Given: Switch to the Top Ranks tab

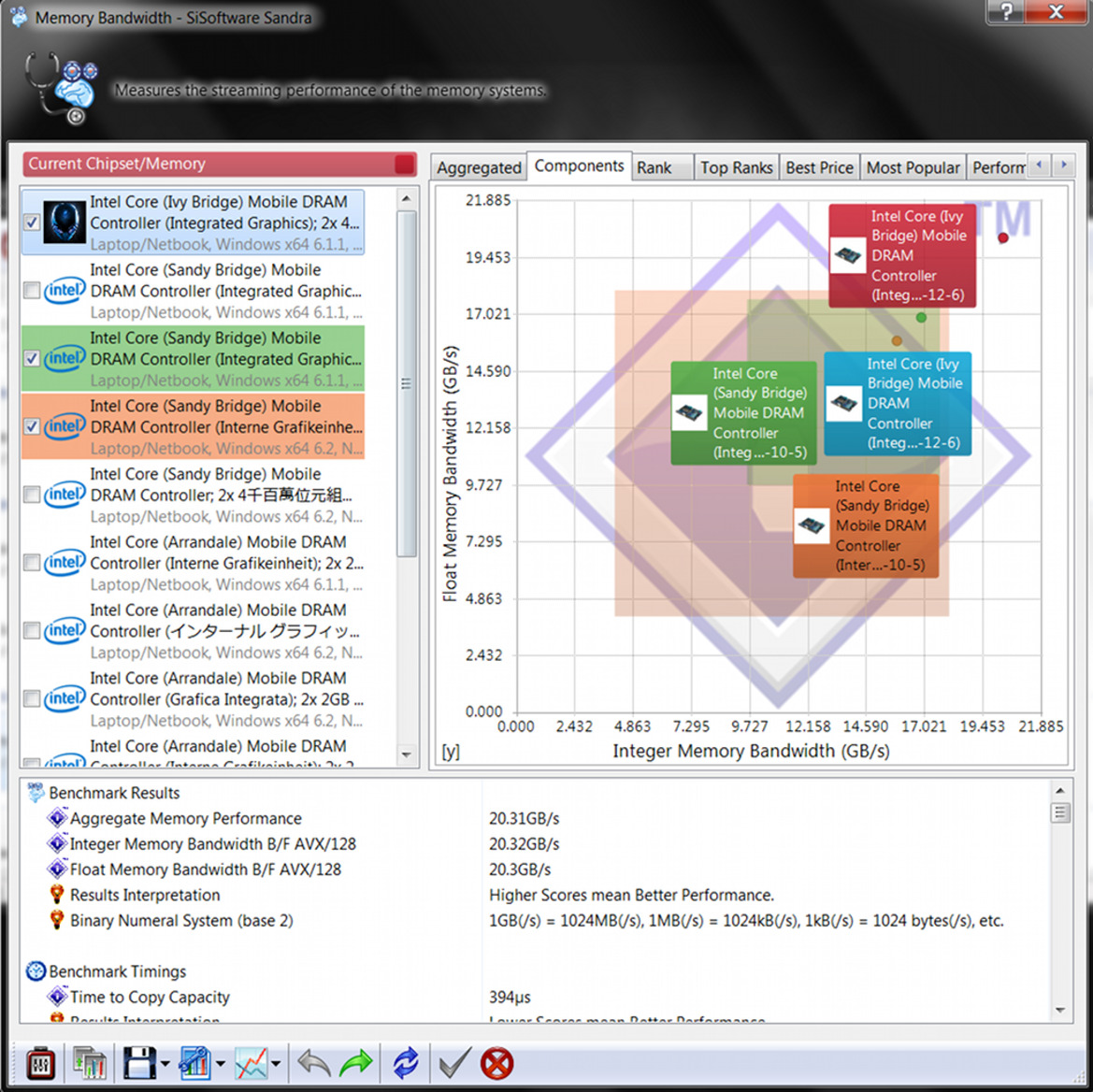Looking at the screenshot, I should [736, 168].
